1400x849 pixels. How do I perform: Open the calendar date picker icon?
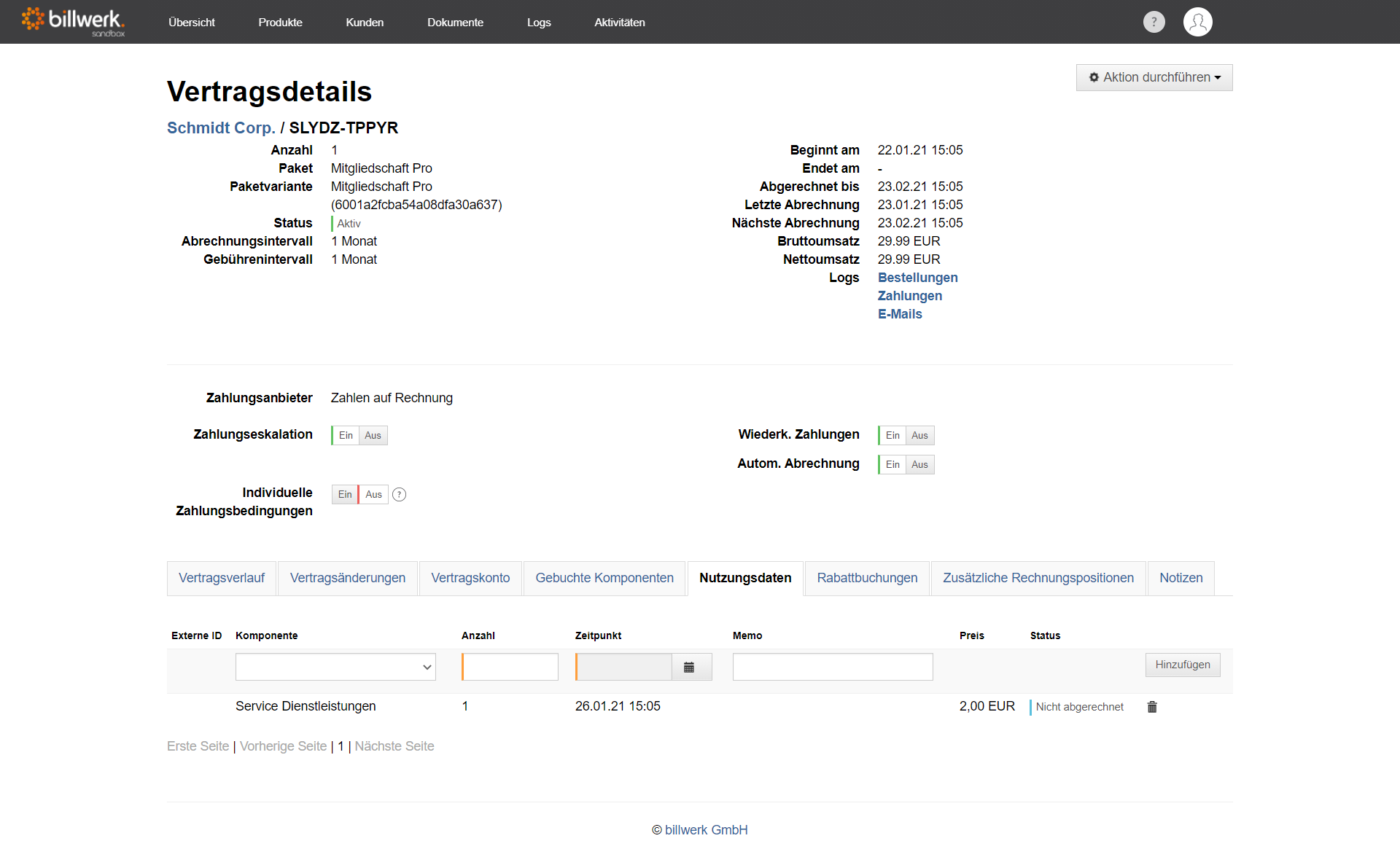[689, 667]
